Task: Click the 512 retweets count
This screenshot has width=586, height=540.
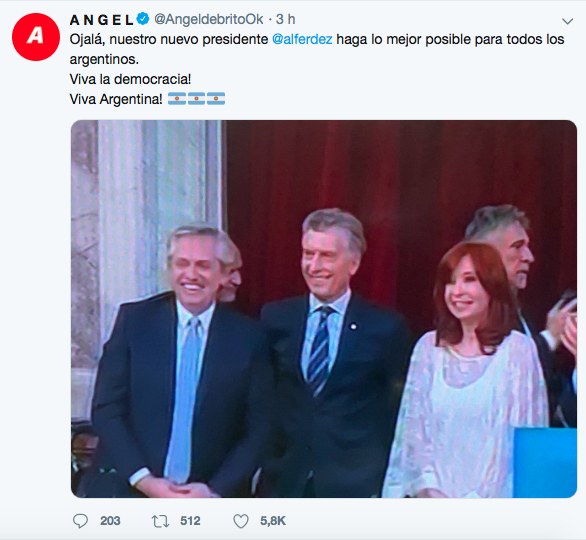Action: tap(190, 521)
